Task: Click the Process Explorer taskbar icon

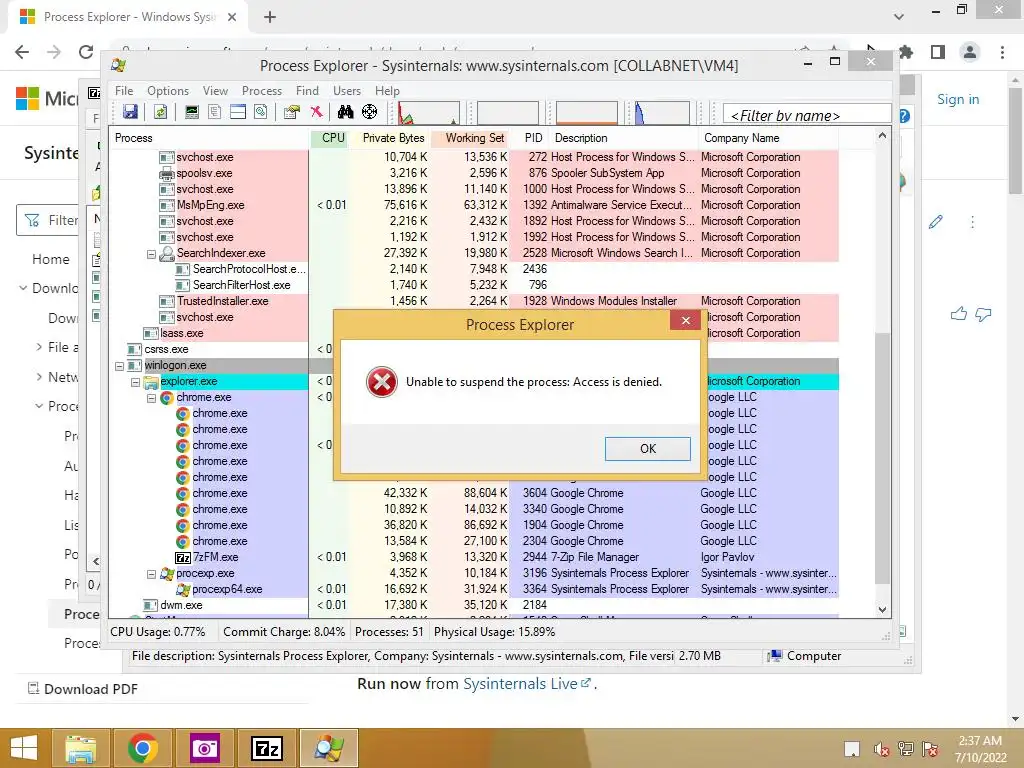Action: 328,748
